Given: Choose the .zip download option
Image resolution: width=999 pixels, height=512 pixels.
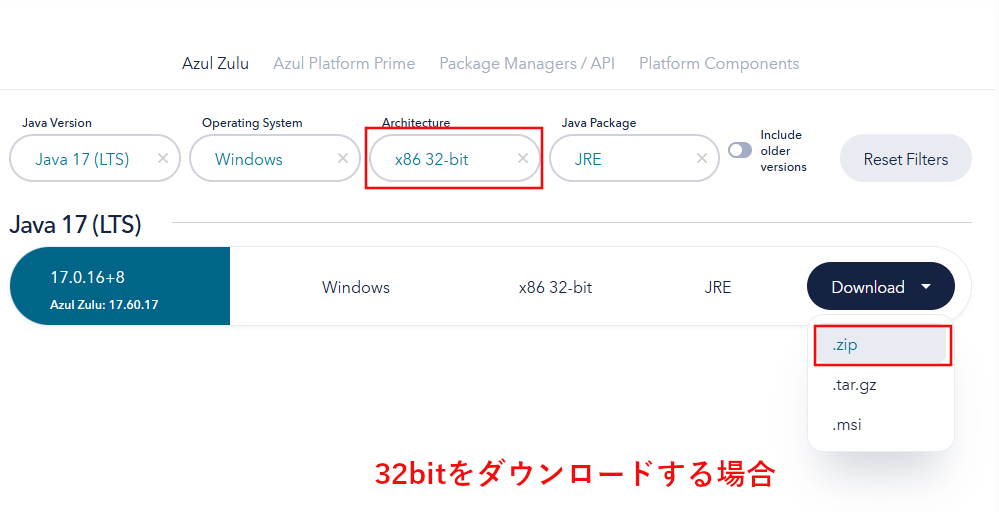Looking at the screenshot, I should [x=882, y=345].
